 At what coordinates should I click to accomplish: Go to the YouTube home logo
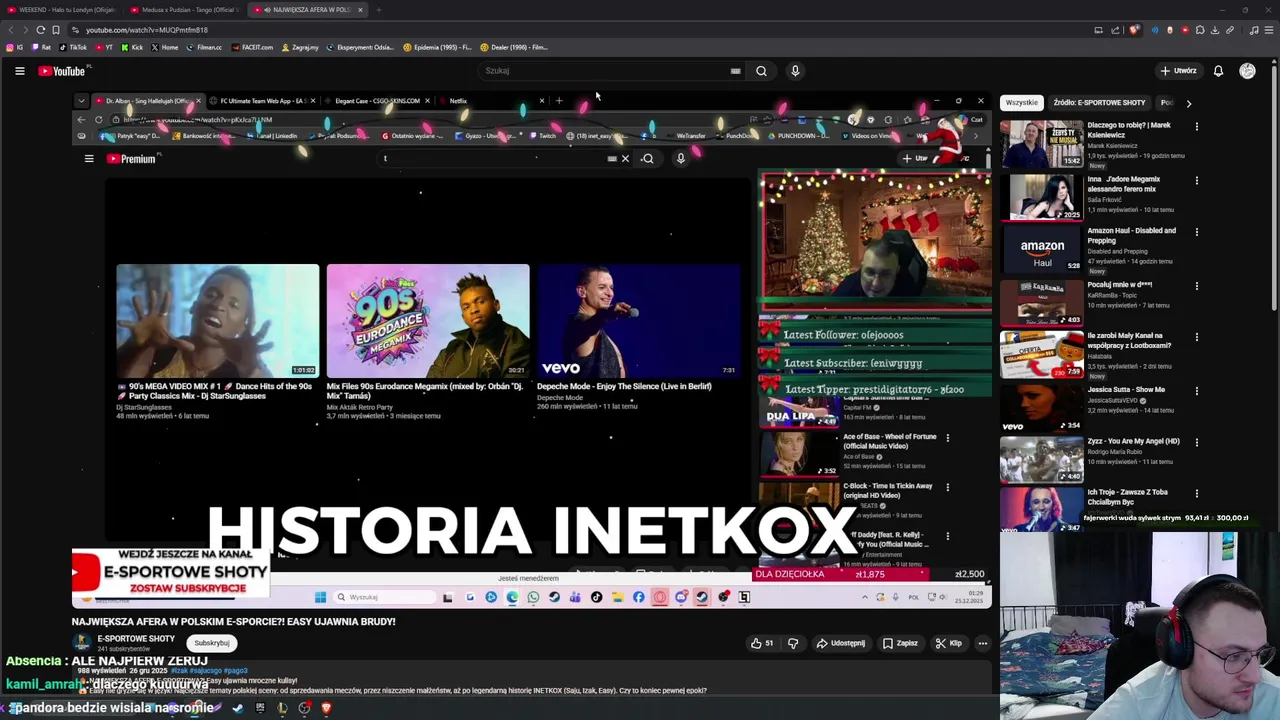(x=62, y=71)
